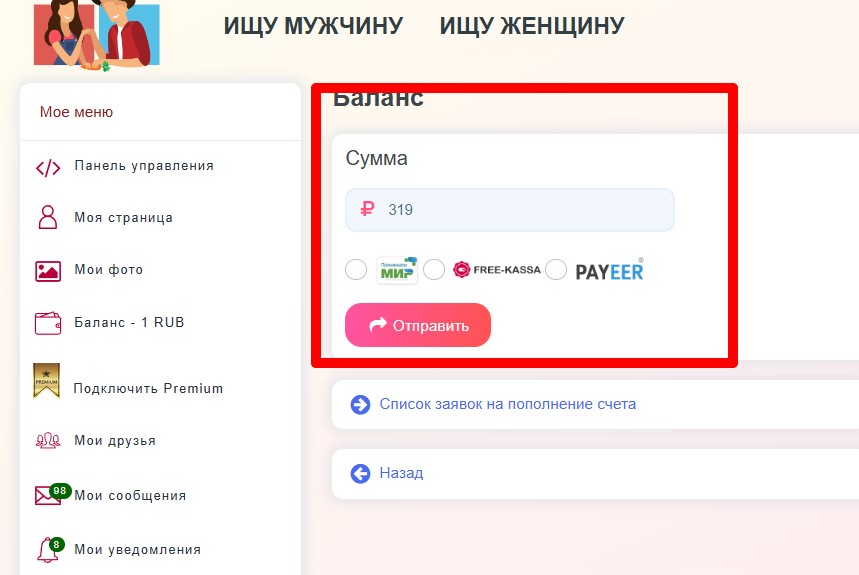Click the wallet balance icon
The image size is (859, 575).
coord(48,323)
